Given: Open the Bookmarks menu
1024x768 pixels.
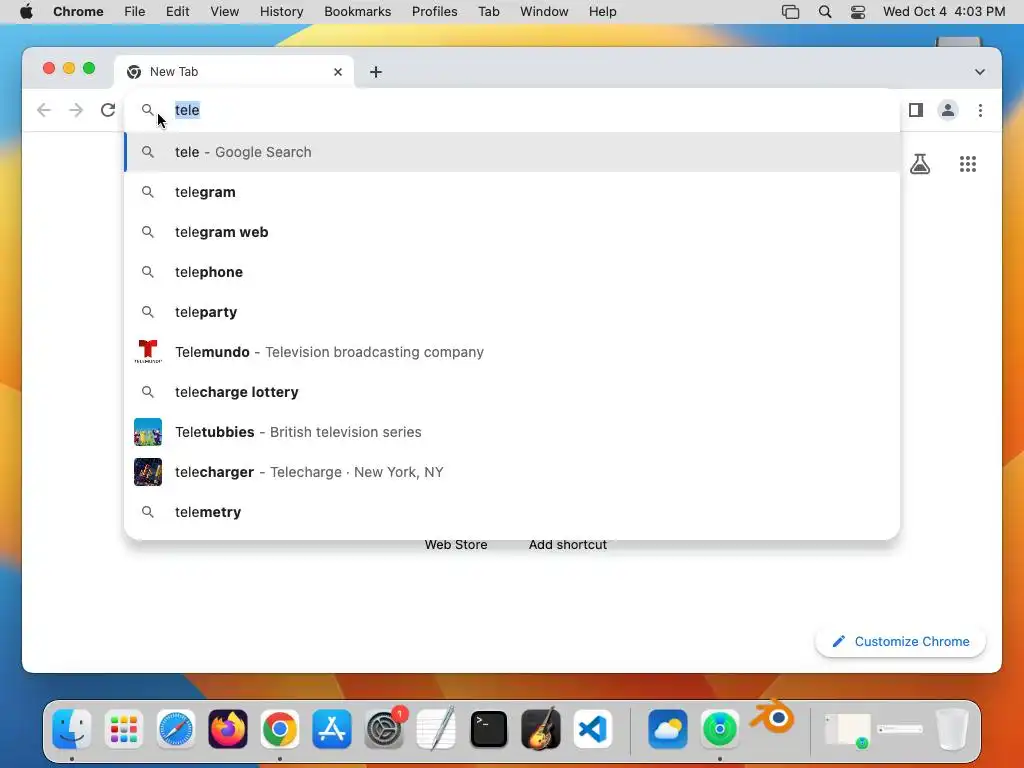Looking at the screenshot, I should 357,12.
